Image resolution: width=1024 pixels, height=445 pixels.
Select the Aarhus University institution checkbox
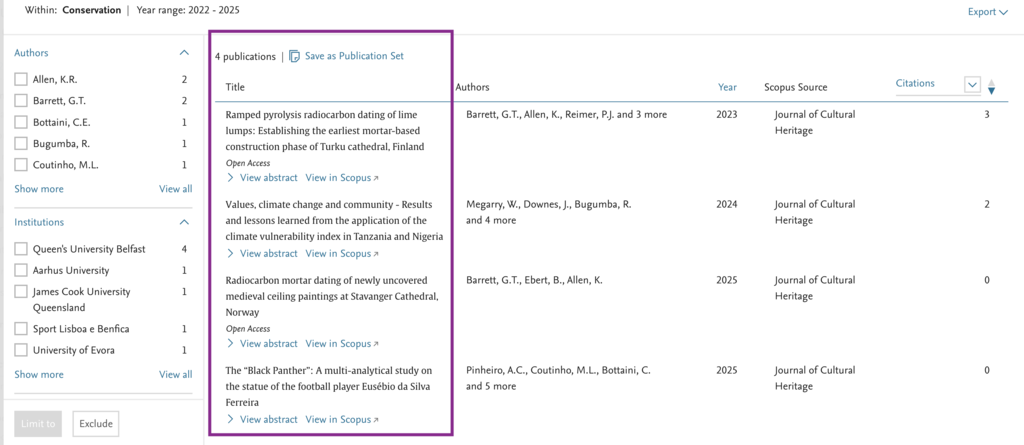click(21, 271)
